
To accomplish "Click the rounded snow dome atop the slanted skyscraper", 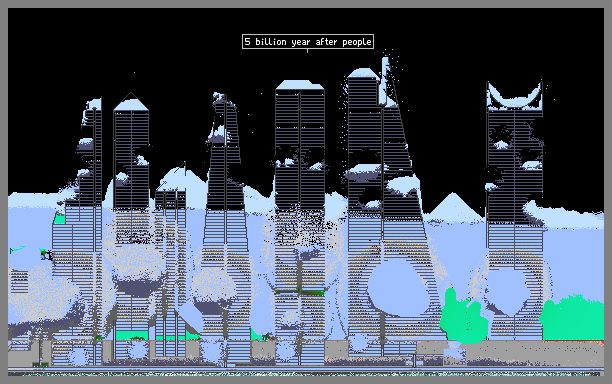I will (x=363, y=73).
